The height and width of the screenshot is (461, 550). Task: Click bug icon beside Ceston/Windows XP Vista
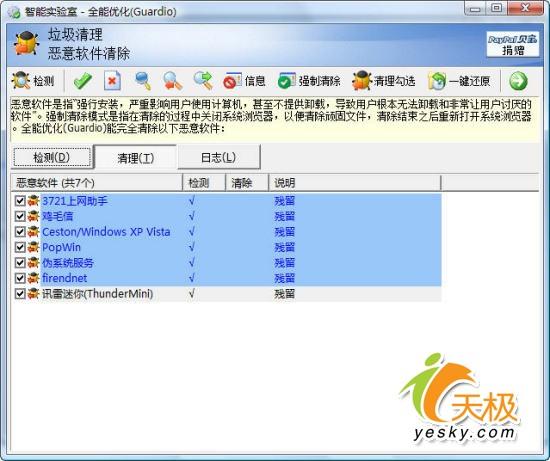pyautogui.click(x=33, y=232)
